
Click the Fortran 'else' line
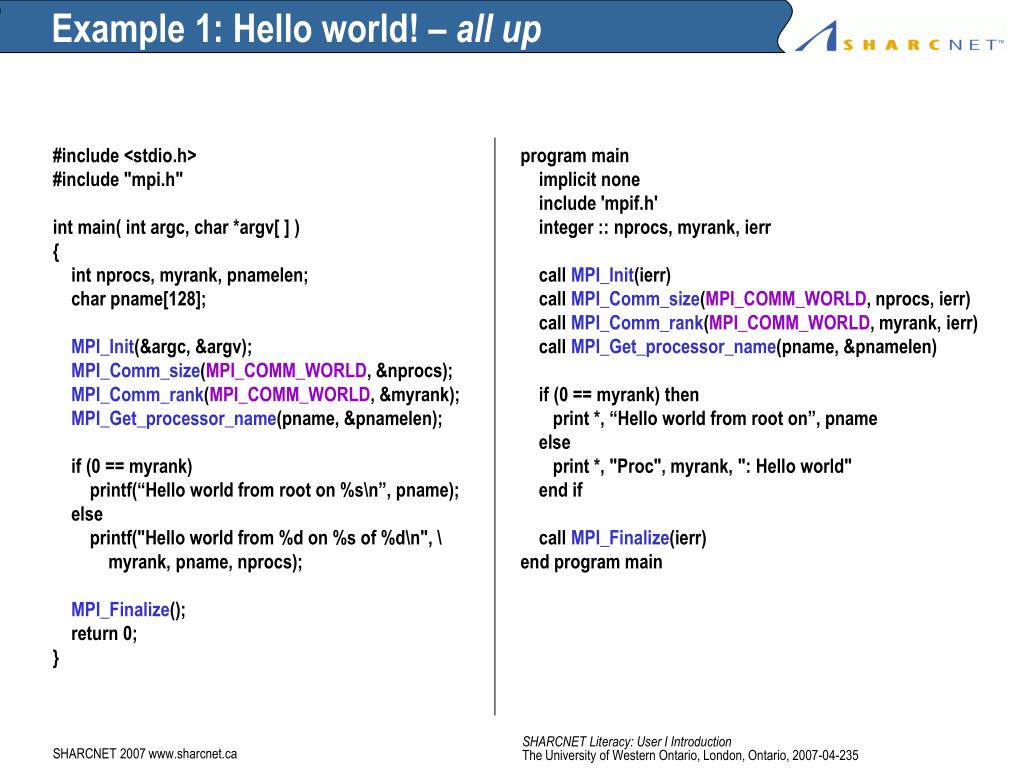554,443
